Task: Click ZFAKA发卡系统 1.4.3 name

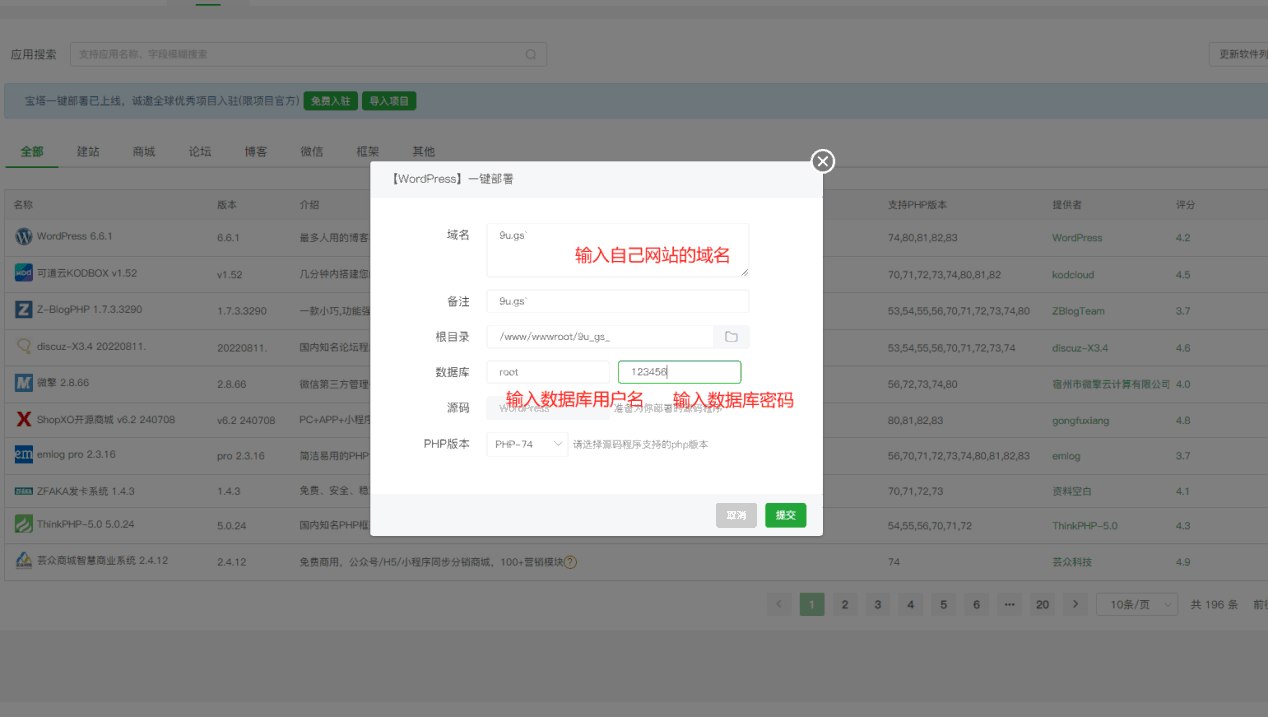Action: (86, 491)
